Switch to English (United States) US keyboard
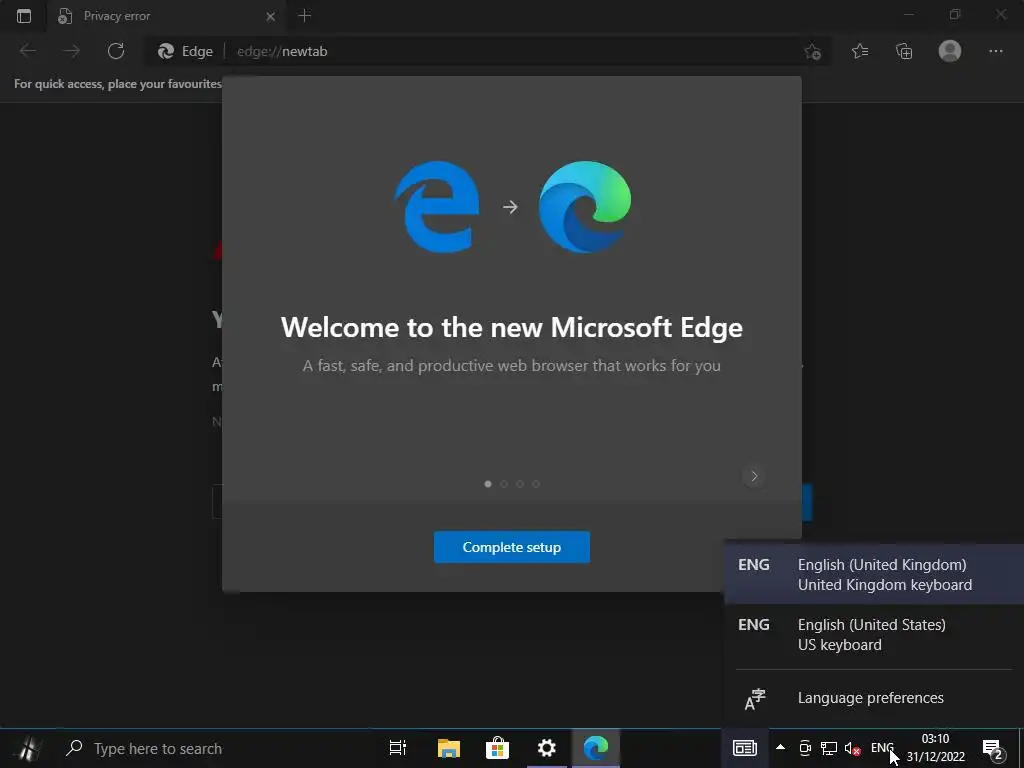This screenshot has width=1024, height=768. point(874,634)
